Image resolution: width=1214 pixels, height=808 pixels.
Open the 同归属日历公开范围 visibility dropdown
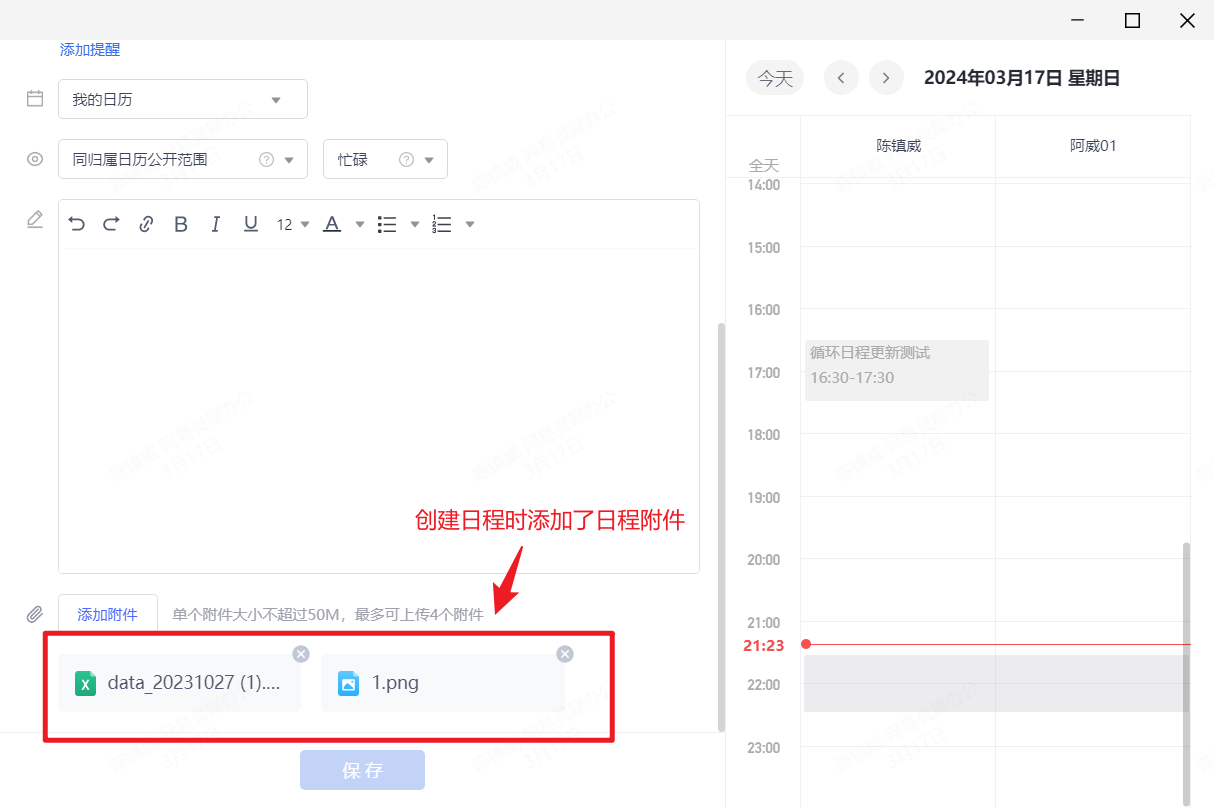point(183,159)
